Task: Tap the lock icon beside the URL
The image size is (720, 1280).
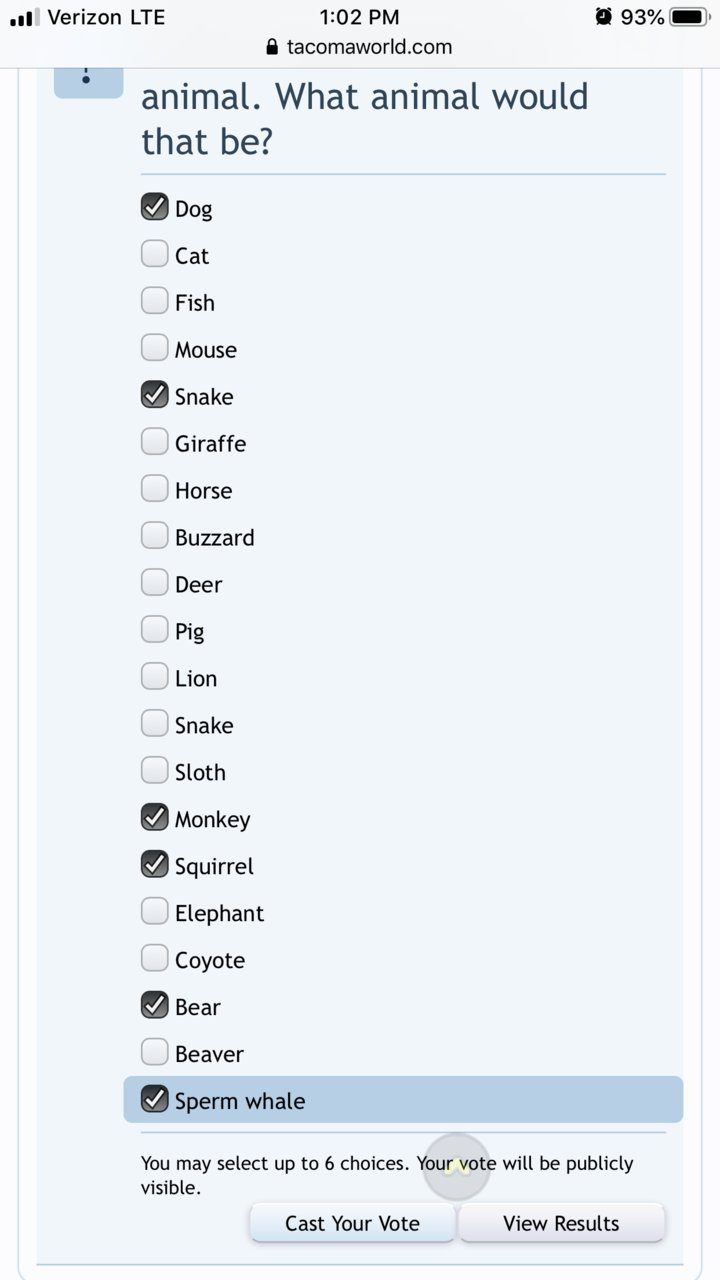Action: (x=272, y=47)
